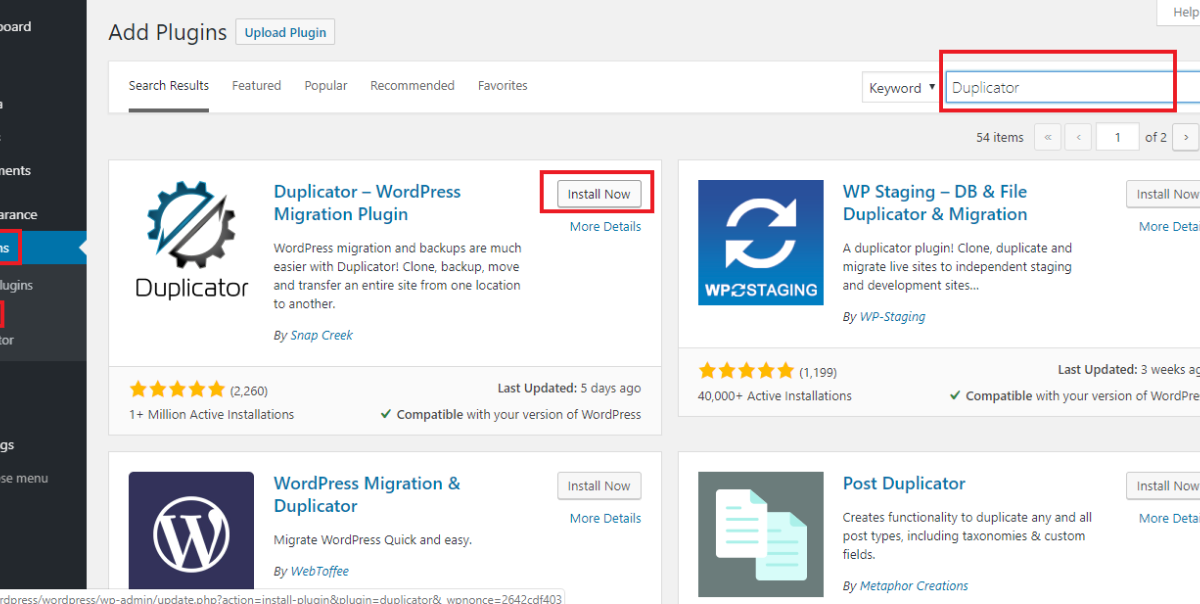Open the WP Staging – DB & File Duplicator title
The height and width of the screenshot is (604, 1200).
click(935, 203)
